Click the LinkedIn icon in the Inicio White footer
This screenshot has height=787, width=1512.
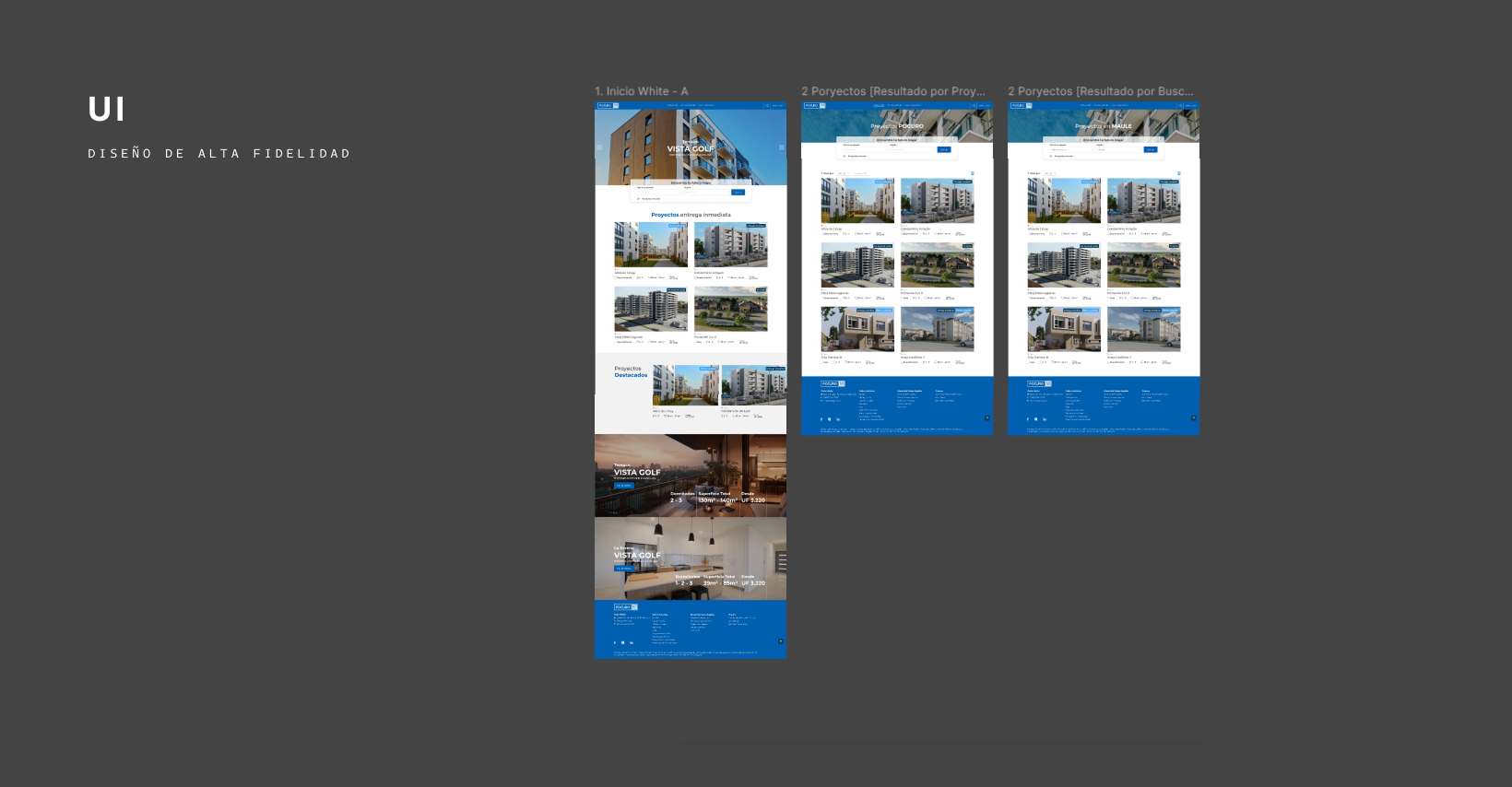[x=632, y=642]
